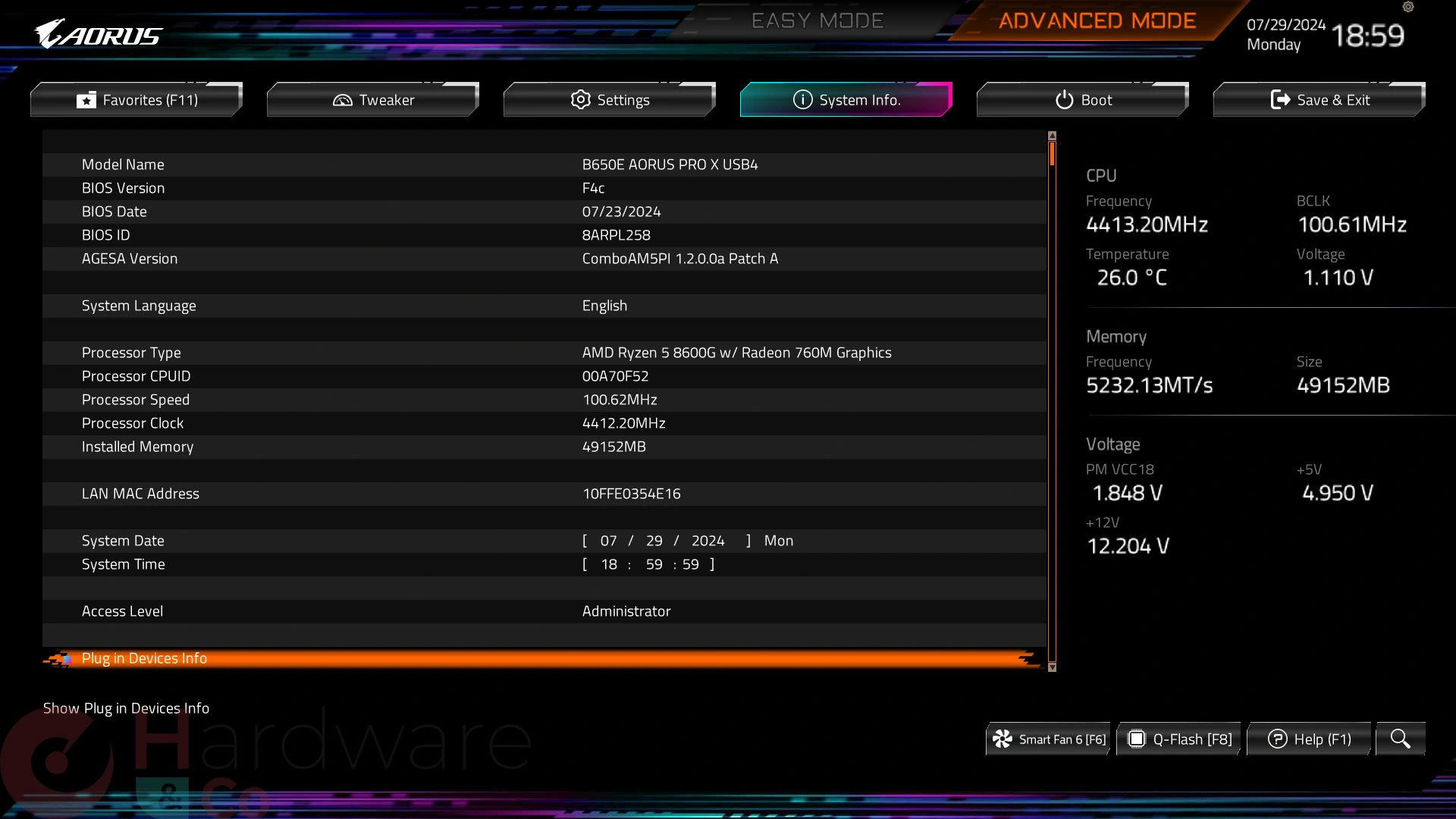Switch to Easy Mode
The image size is (1456, 819).
coord(817,20)
